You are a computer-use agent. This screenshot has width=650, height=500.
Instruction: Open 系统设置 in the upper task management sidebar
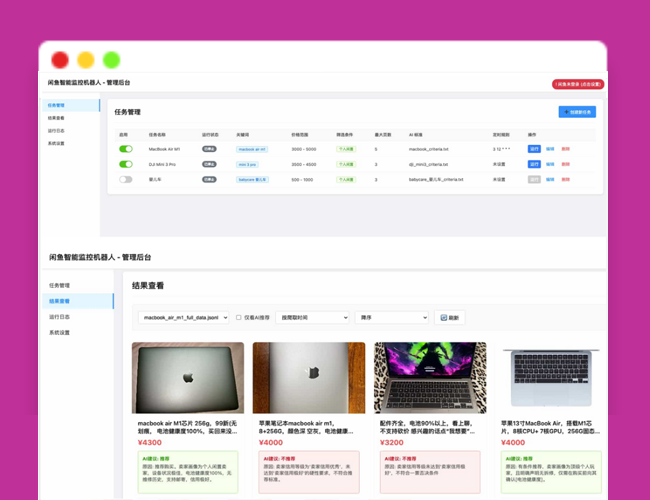coord(57,143)
